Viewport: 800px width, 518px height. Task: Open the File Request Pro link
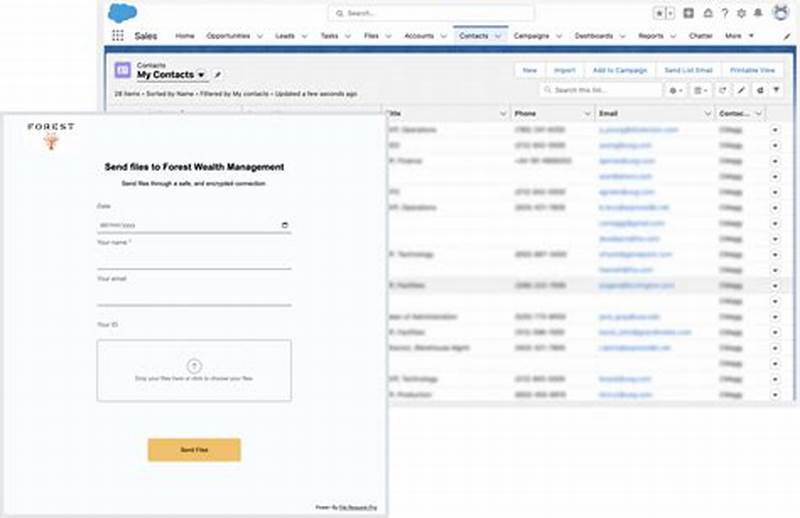click(358, 508)
